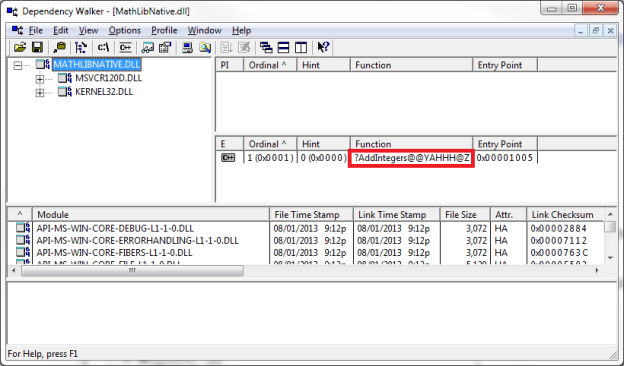Open the Options menu
The width and height of the screenshot is (624, 366).
pyautogui.click(x=125, y=31)
